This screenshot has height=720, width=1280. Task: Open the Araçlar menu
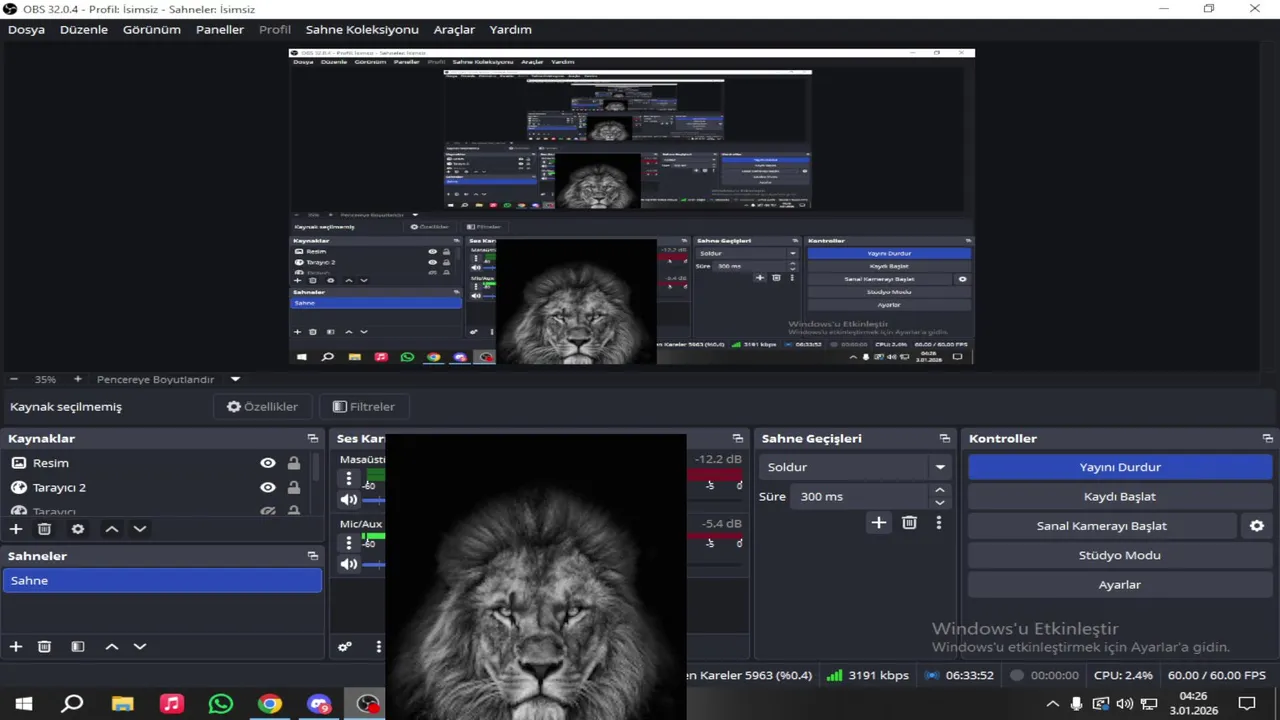[x=454, y=30]
